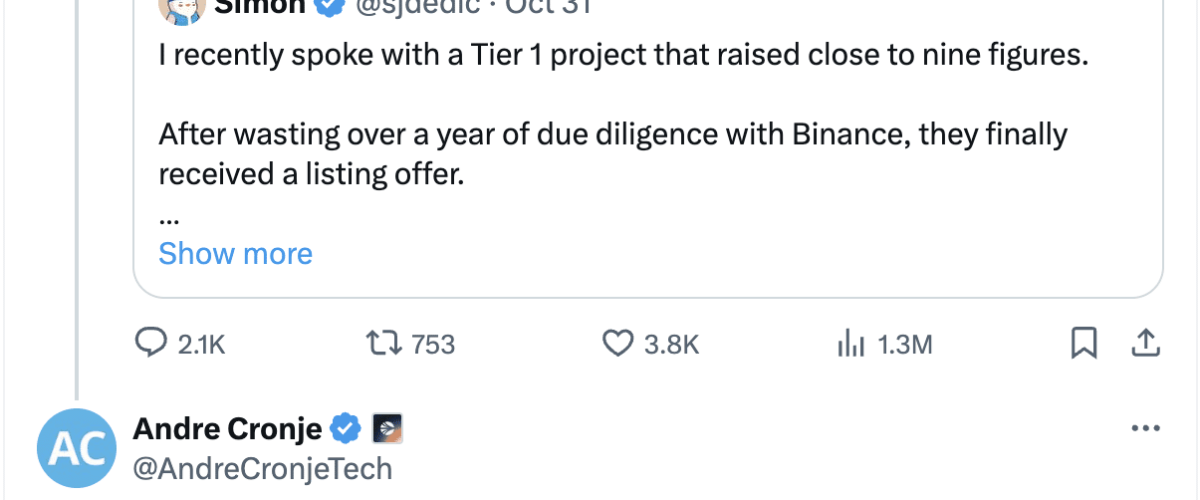Bookmark this tweet
Image resolution: width=1200 pixels, height=500 pixels.
click(1084, 344)
